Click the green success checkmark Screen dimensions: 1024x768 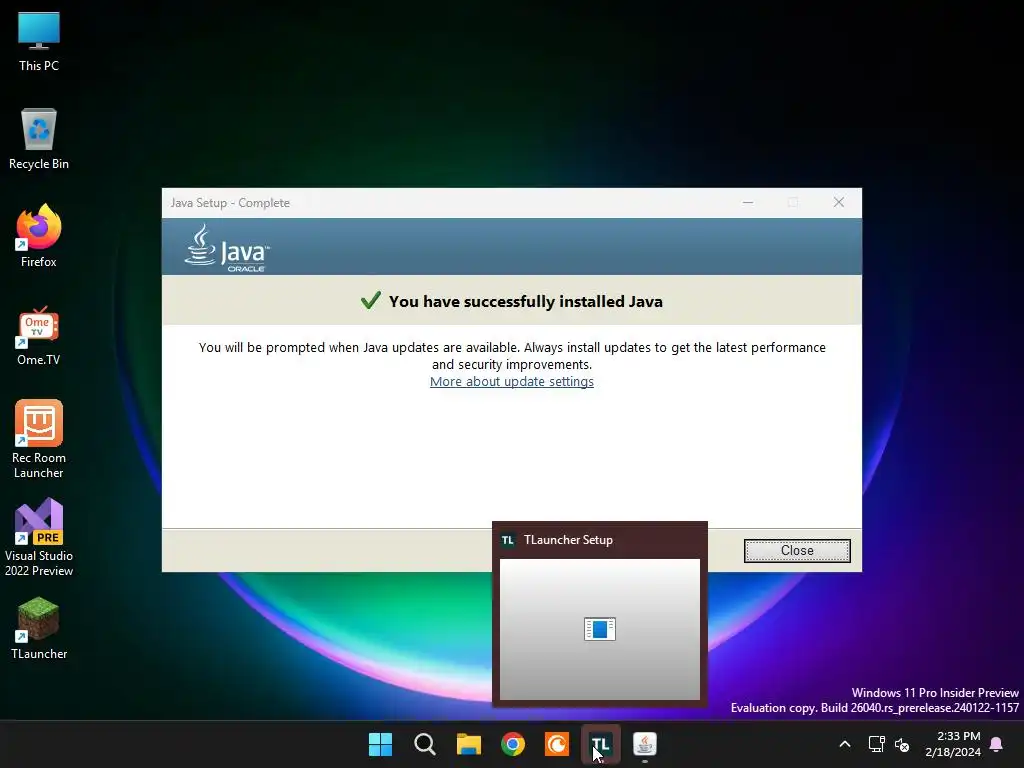point(370,300)
